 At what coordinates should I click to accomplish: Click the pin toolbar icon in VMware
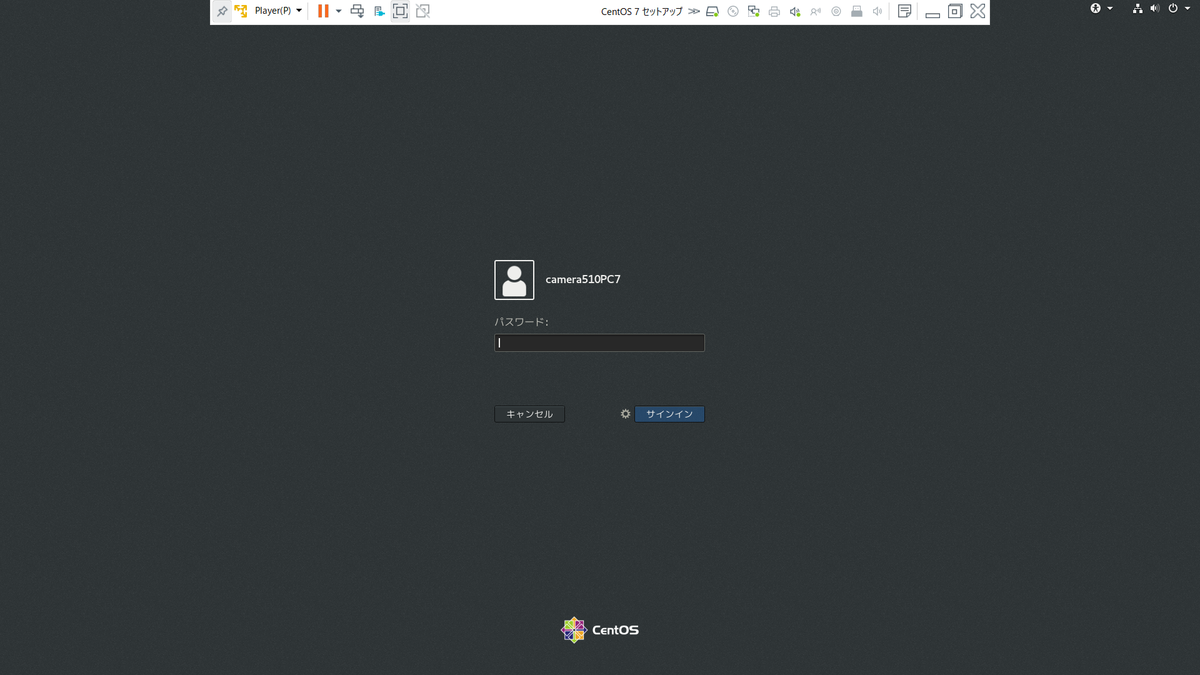pos(221,11)
